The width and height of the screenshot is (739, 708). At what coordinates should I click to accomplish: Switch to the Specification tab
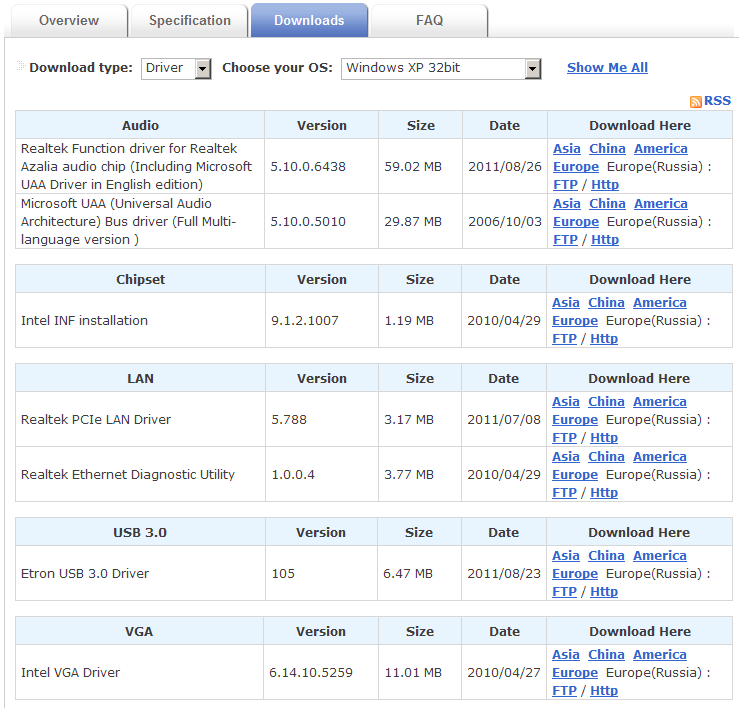(x=190, y=20)
